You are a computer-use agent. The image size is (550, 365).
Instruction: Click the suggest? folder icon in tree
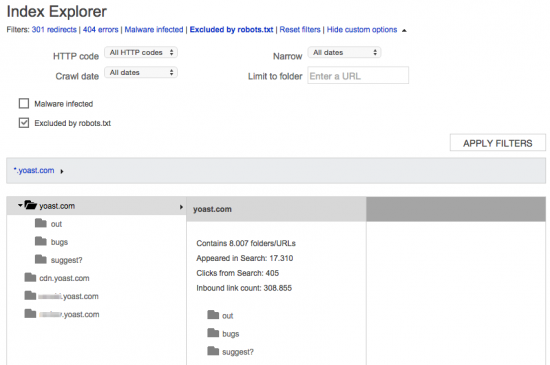click(x=41, y=259)
